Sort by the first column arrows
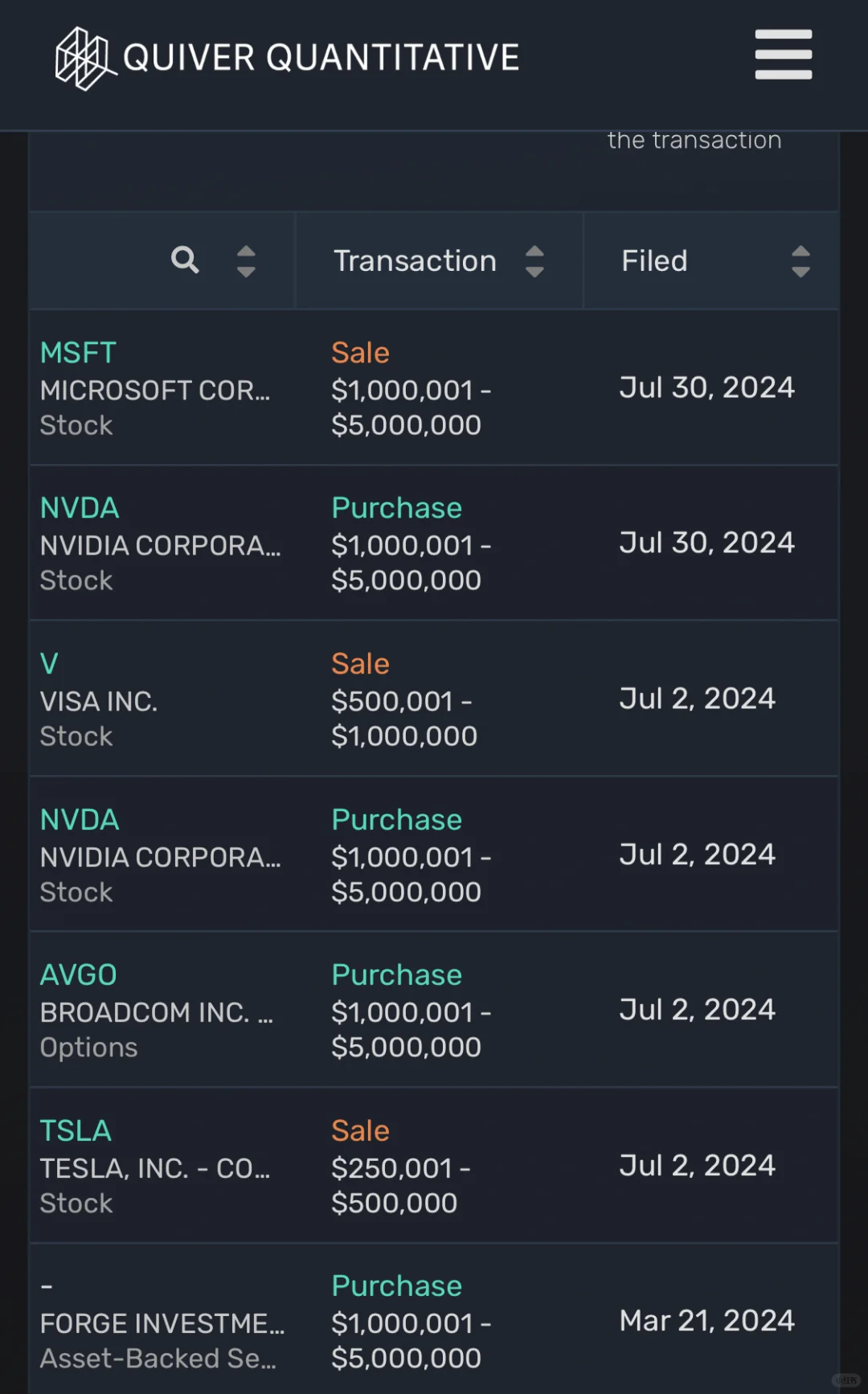 click(x=246, y=261)
